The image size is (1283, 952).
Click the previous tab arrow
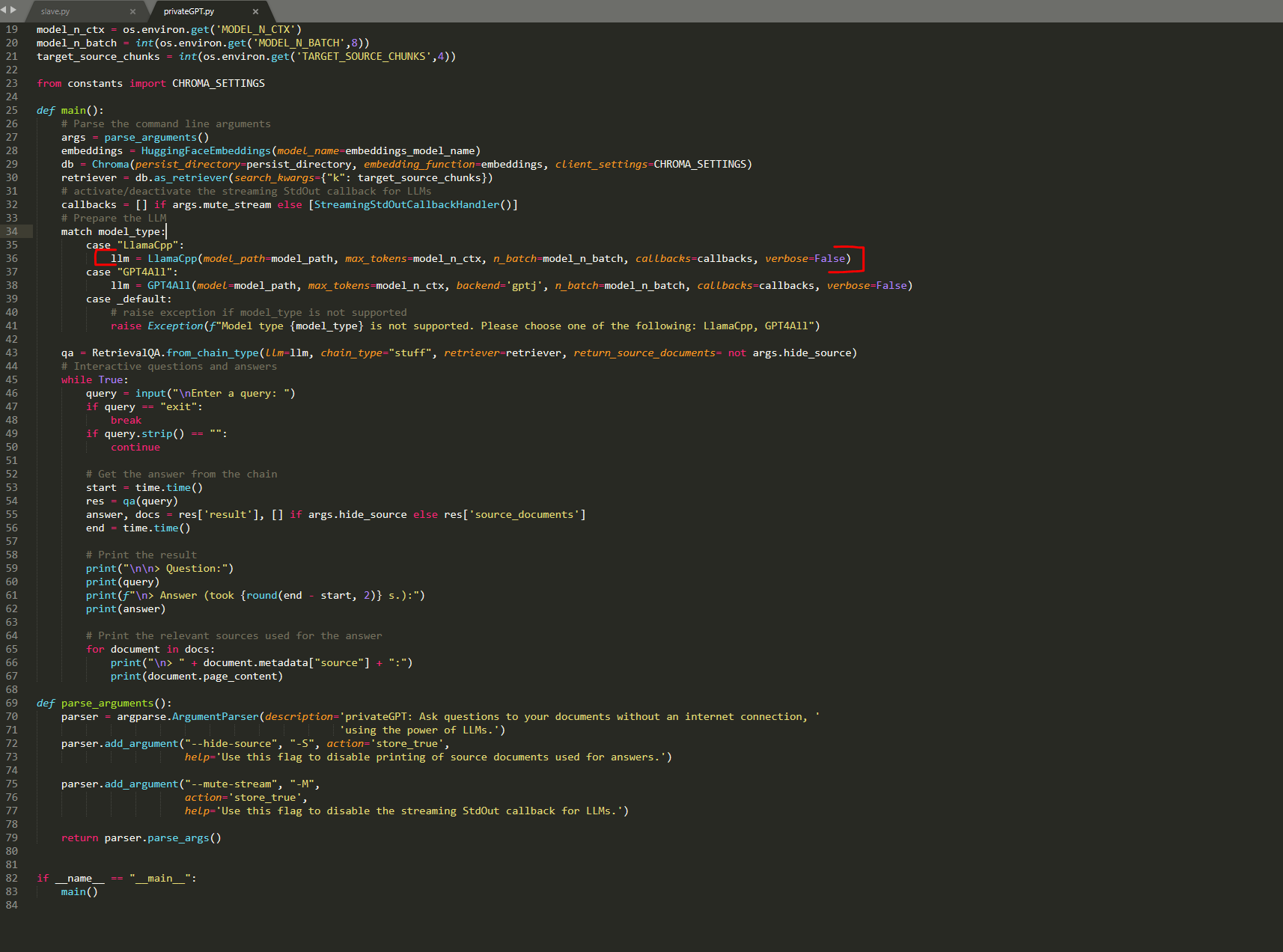(x=4, y=10)
